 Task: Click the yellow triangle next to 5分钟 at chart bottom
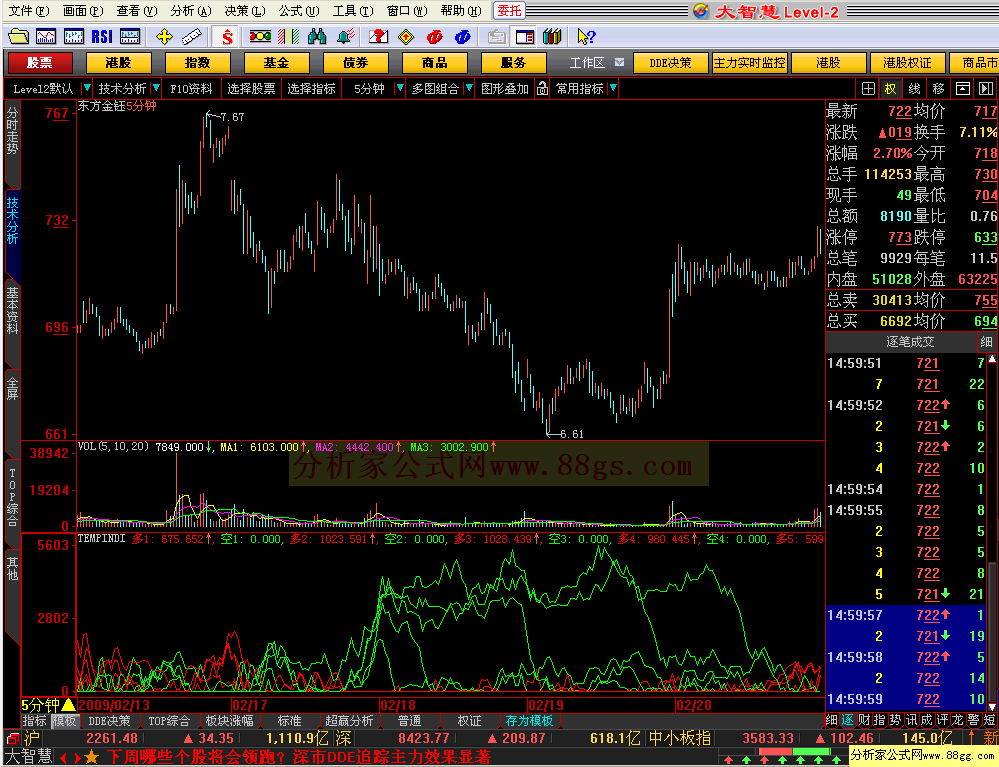point(68,705)
